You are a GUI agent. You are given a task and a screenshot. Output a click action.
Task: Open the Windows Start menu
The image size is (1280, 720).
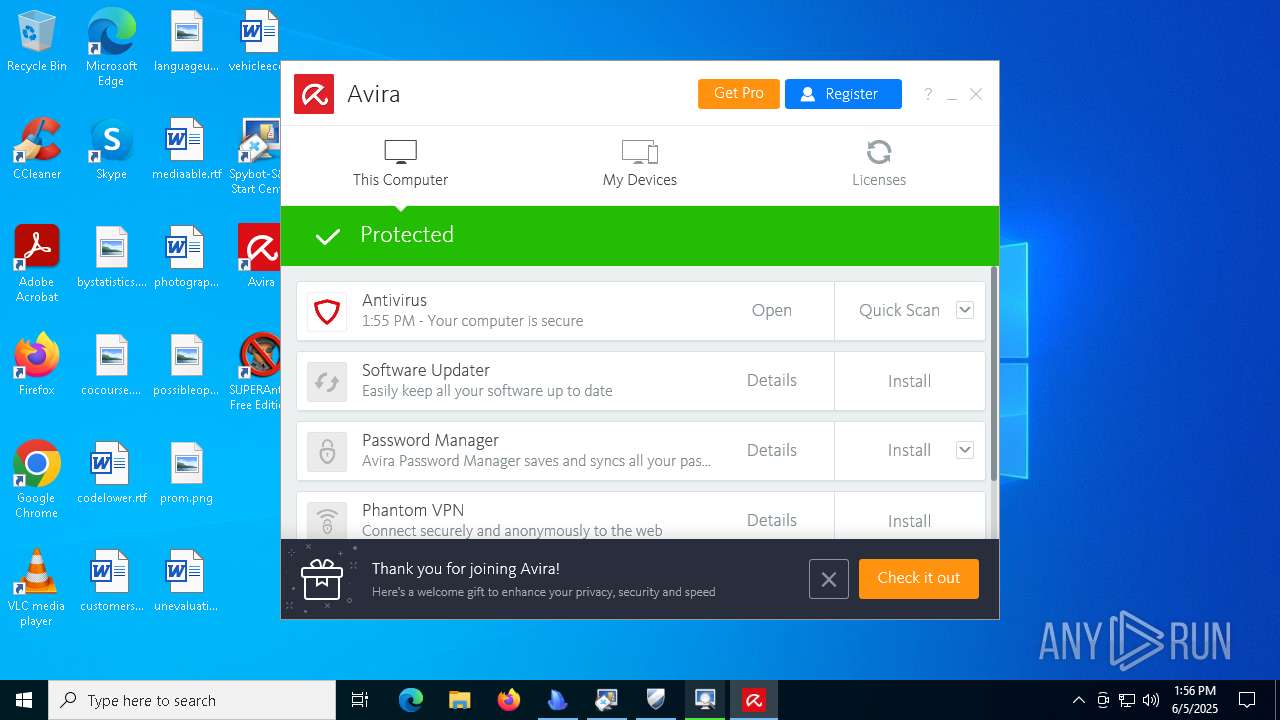coord(24,700)
